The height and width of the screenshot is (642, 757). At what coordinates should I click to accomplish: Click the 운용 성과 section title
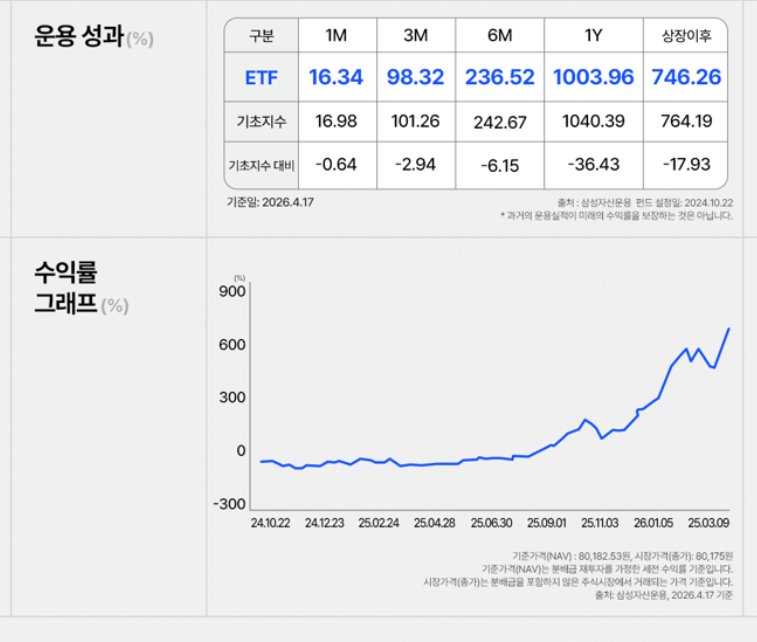[x=78, y=38]
